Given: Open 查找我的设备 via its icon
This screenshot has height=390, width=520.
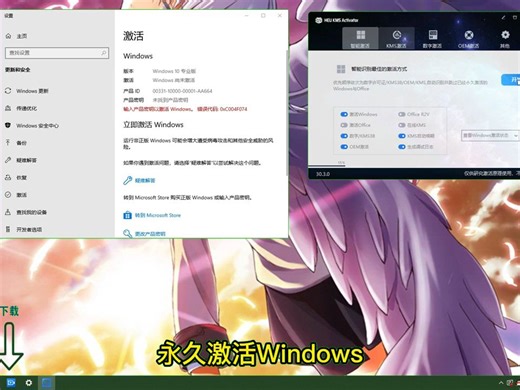Looking at the screenshot, I should tap(8, 212).
